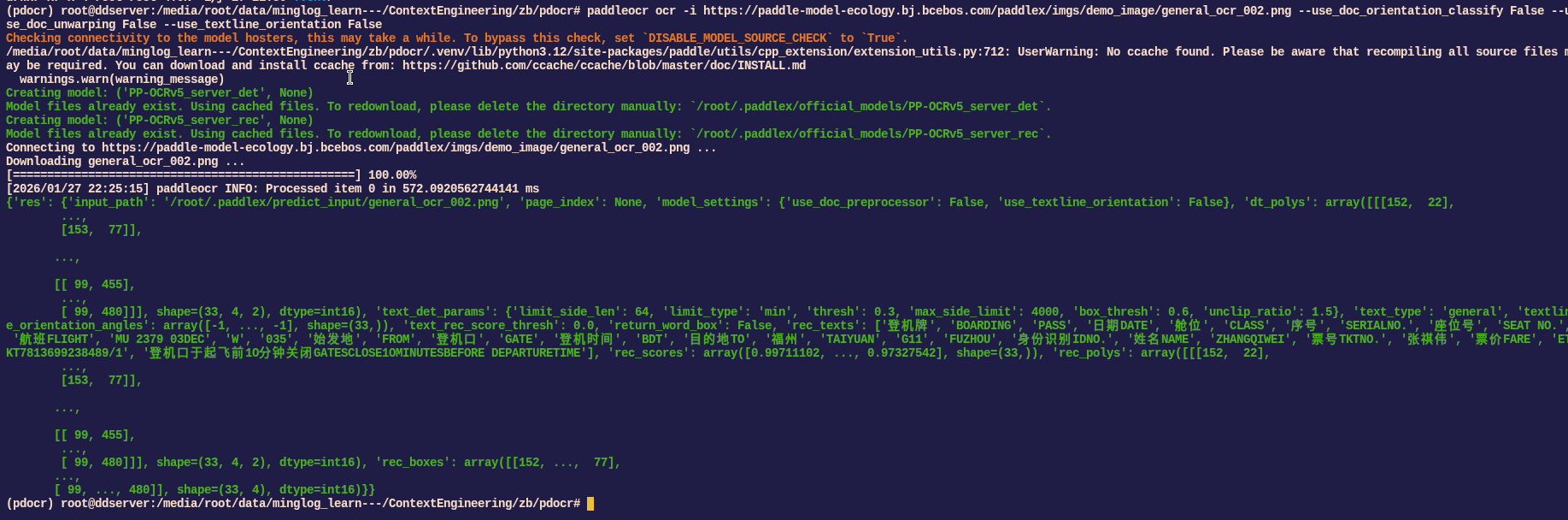Click the recognized text 'ZHANGQIWEI'
1568x520 pixels.
click(x=1250, y=340)
